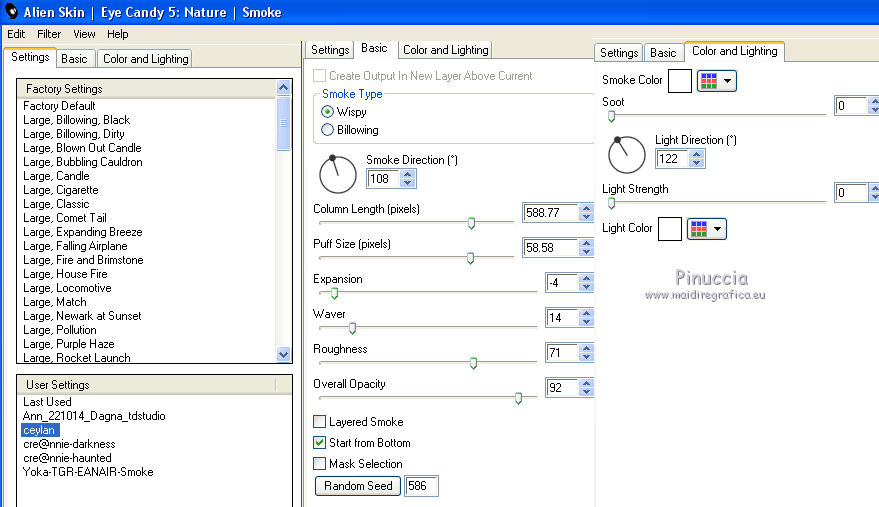Select the Settings tab in right panel
This screenshot has height=507, width=879.
click(619, 53)
